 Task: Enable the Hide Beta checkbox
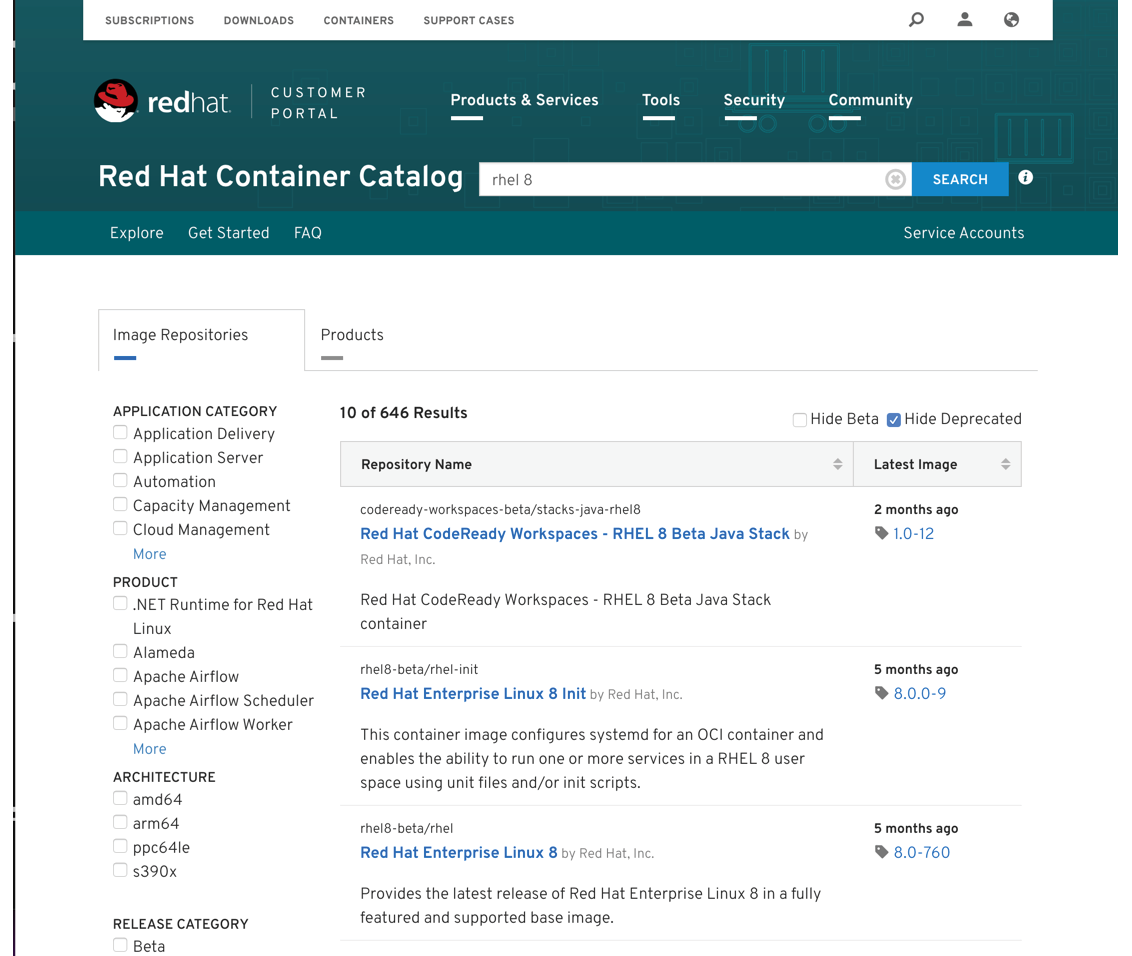(x=799, y=420)
